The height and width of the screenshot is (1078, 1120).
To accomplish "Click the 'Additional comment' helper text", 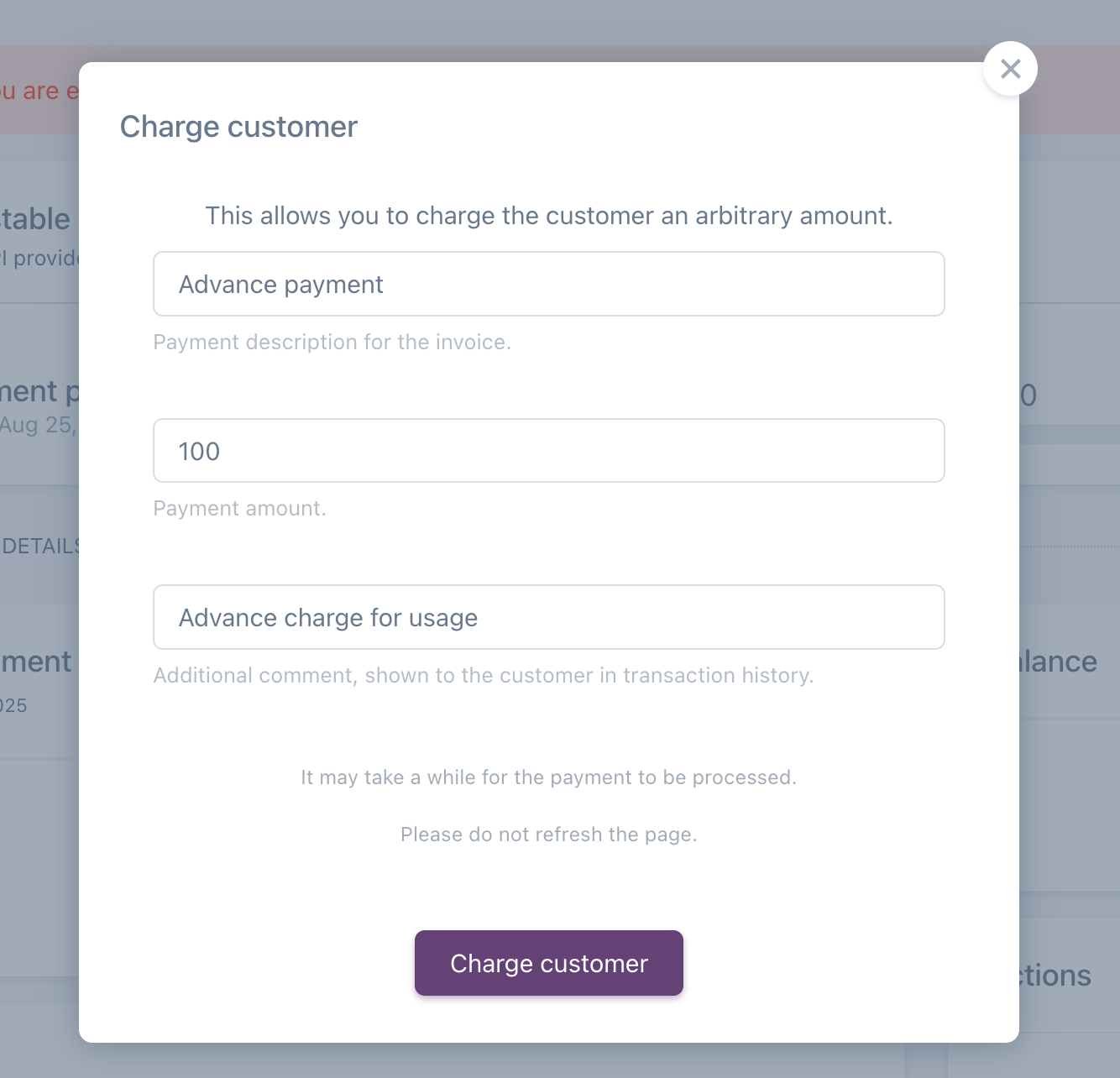I will 483,676.
